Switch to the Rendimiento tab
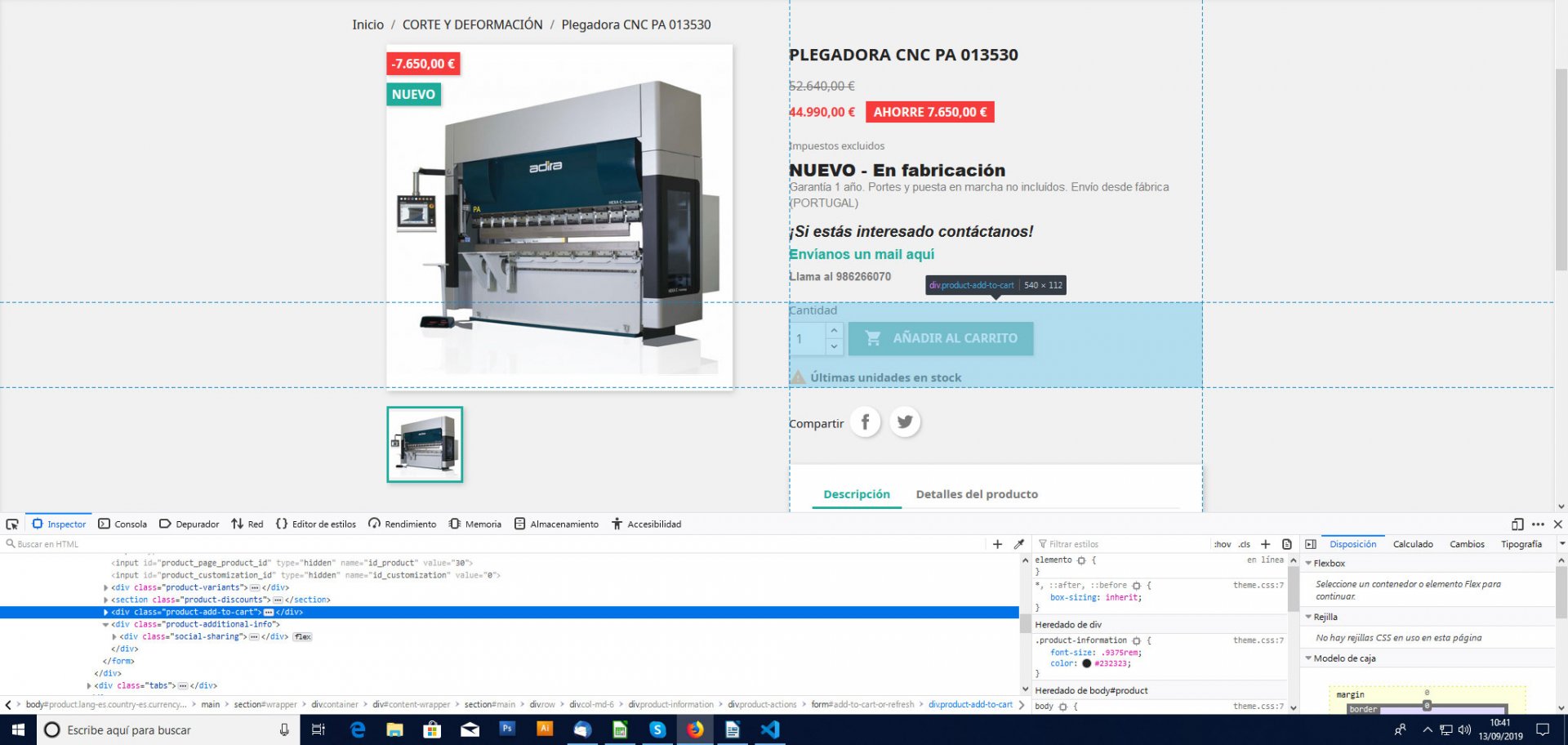Image resolution: width=1568 pixels, height=745 pixels. [x=402, y=524]
